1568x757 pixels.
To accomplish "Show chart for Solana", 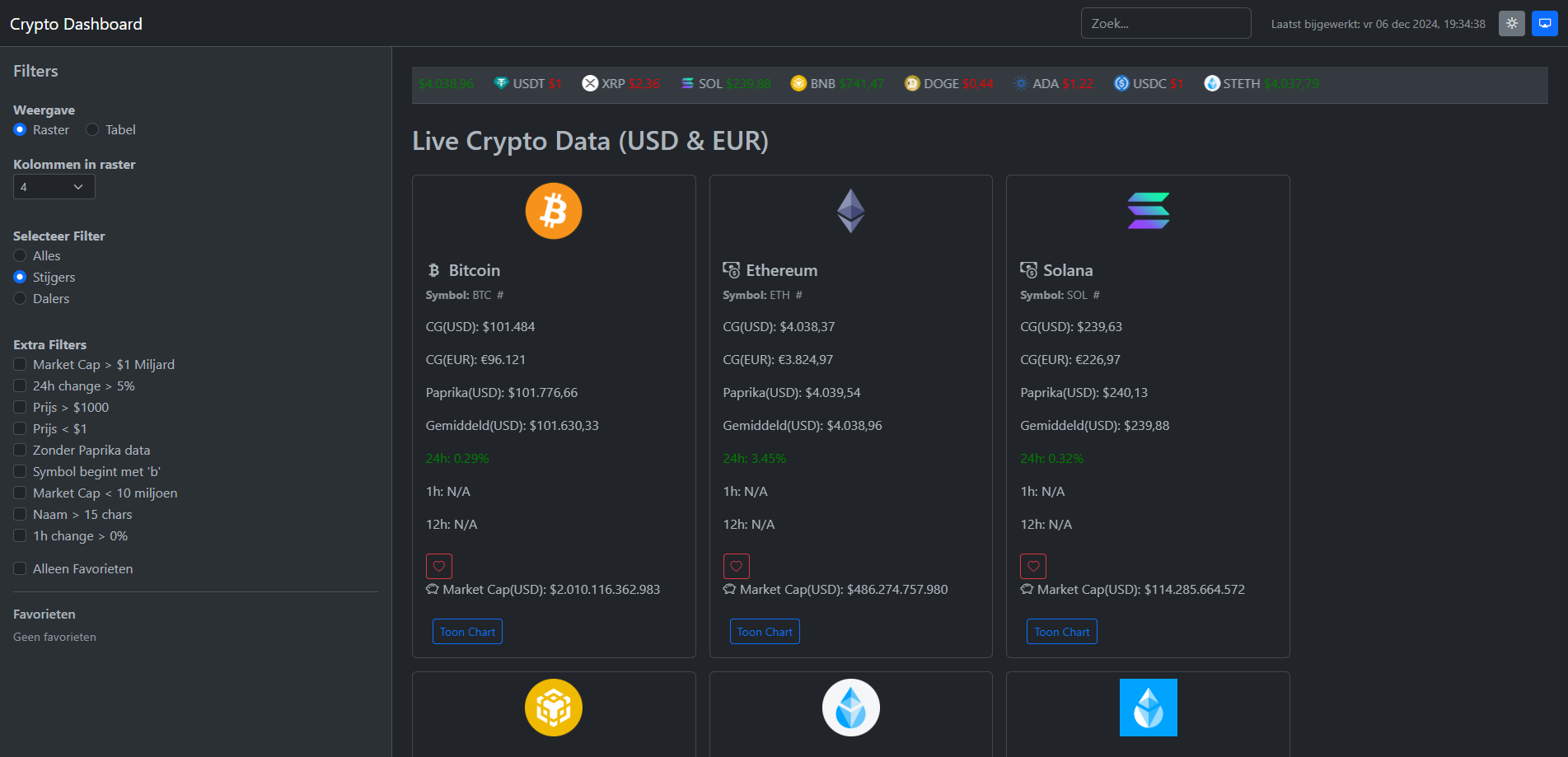I will tap(1062, 632).
